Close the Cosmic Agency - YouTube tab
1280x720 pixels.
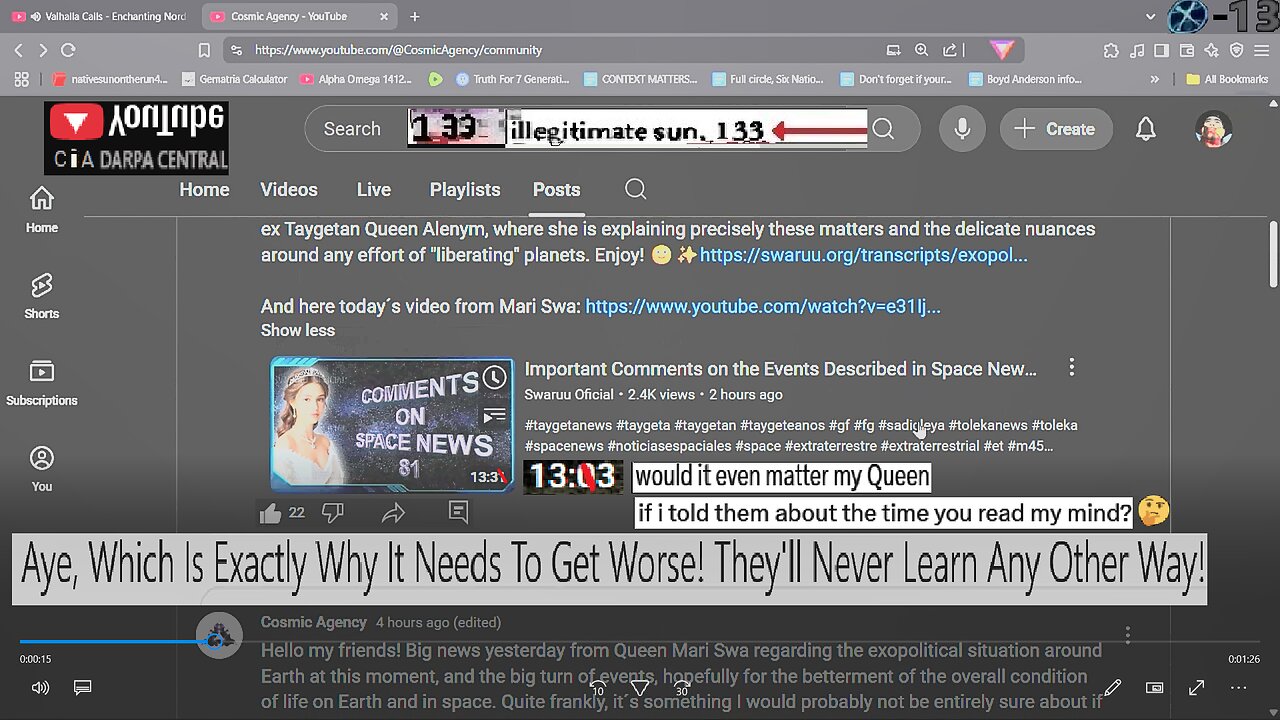pos(384,16)
